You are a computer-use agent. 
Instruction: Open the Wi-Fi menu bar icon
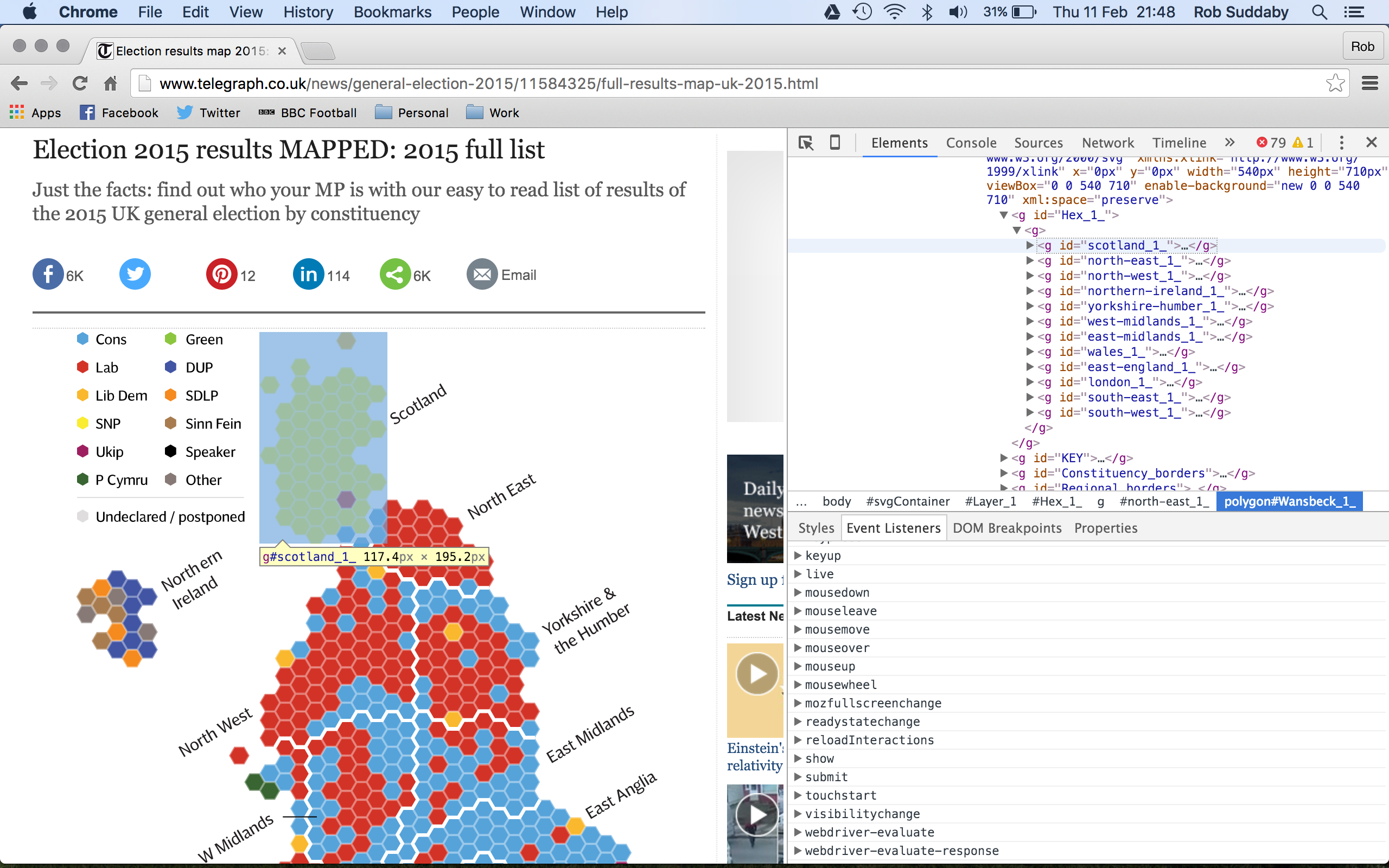(x=894, y=12)
